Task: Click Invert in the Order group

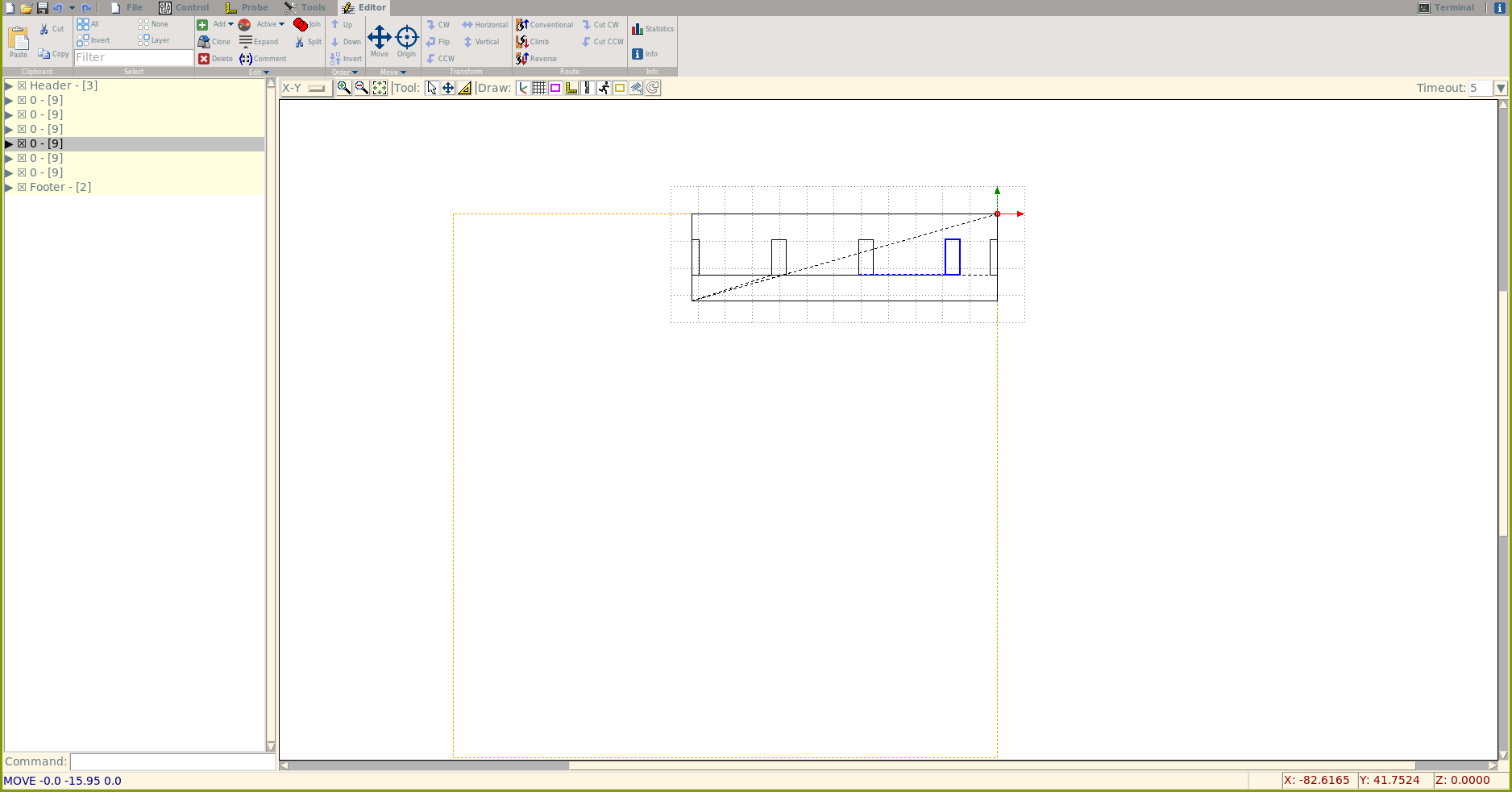Action: coord(346,59)
